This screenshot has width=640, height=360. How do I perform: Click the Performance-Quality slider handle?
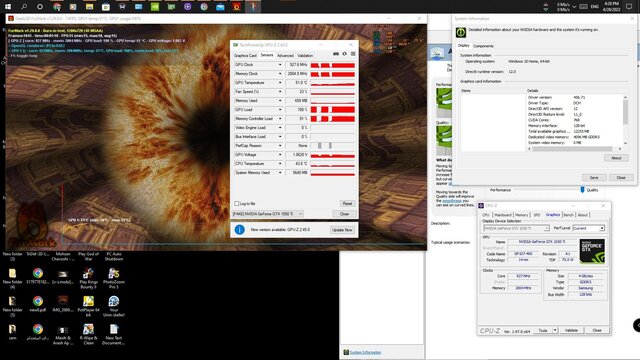(582, 190)
